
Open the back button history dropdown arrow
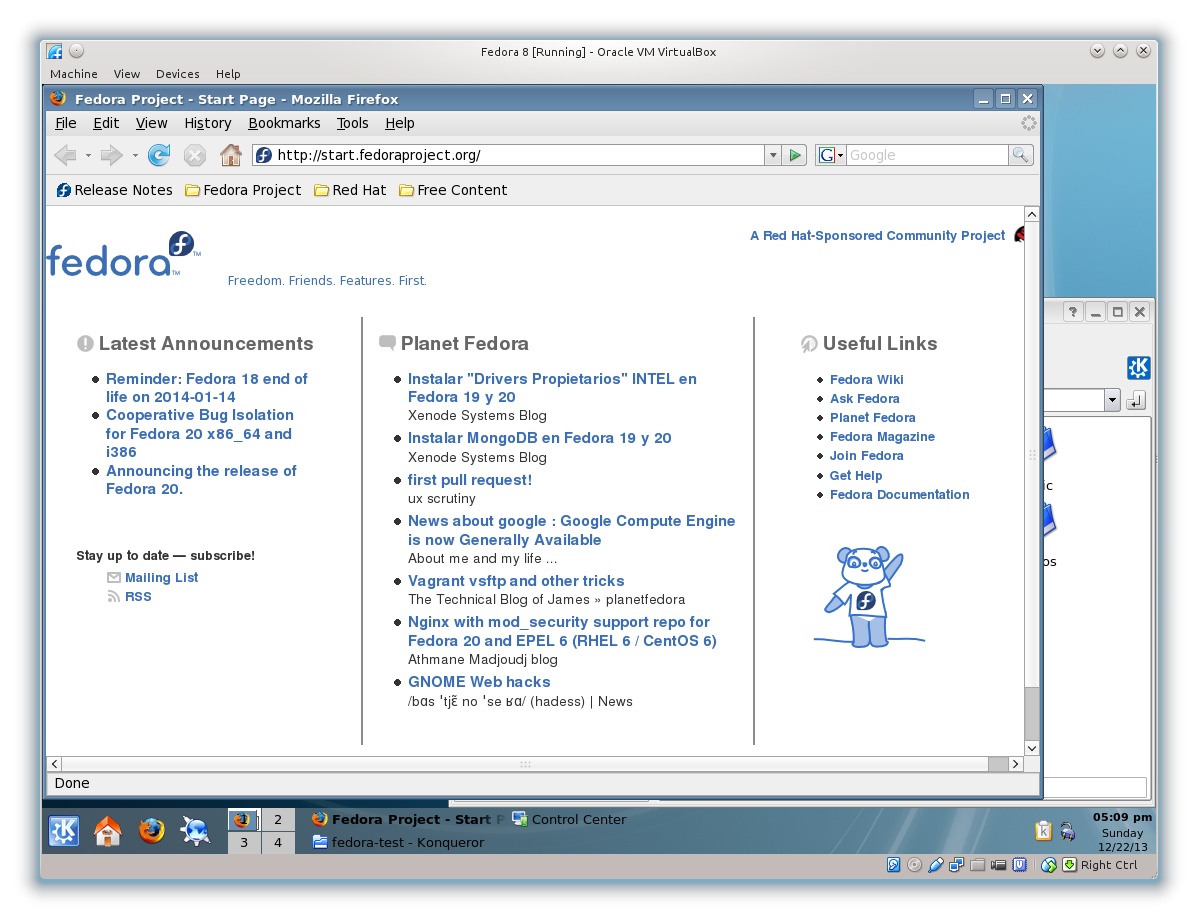[88, 155]
